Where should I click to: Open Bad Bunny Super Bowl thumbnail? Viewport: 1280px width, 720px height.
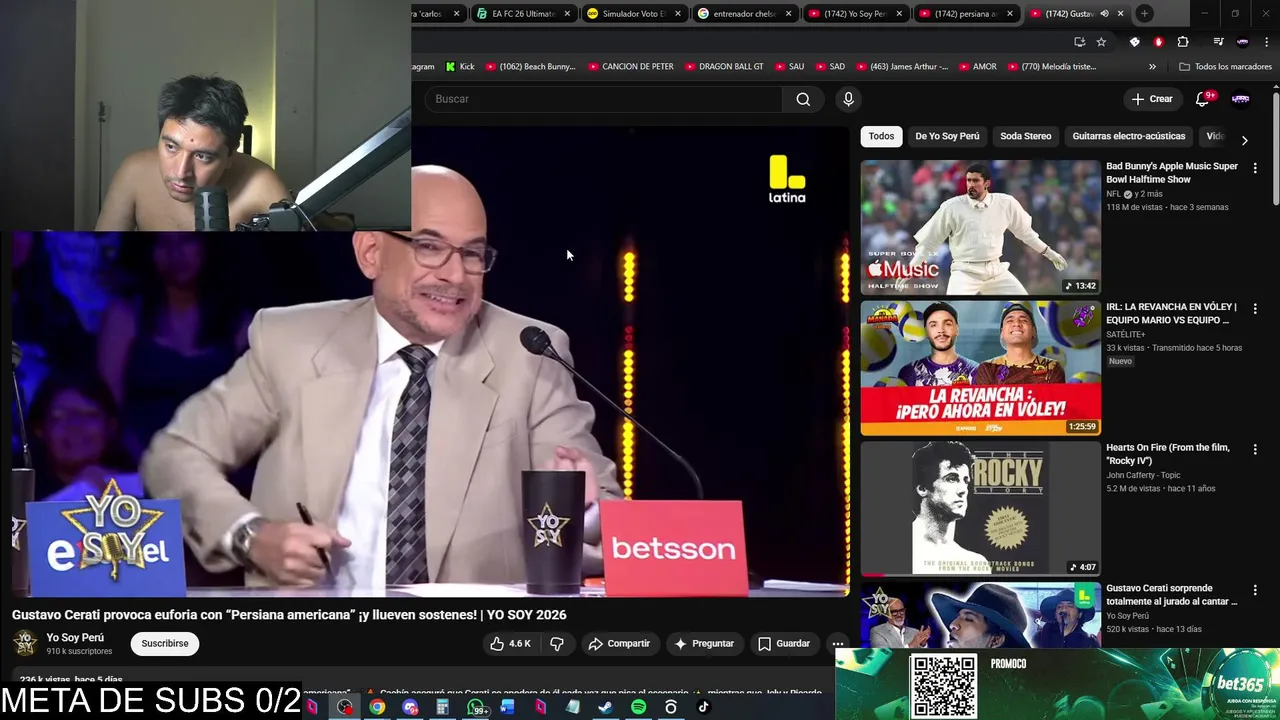pyautogui.click(x=980, y=227)
